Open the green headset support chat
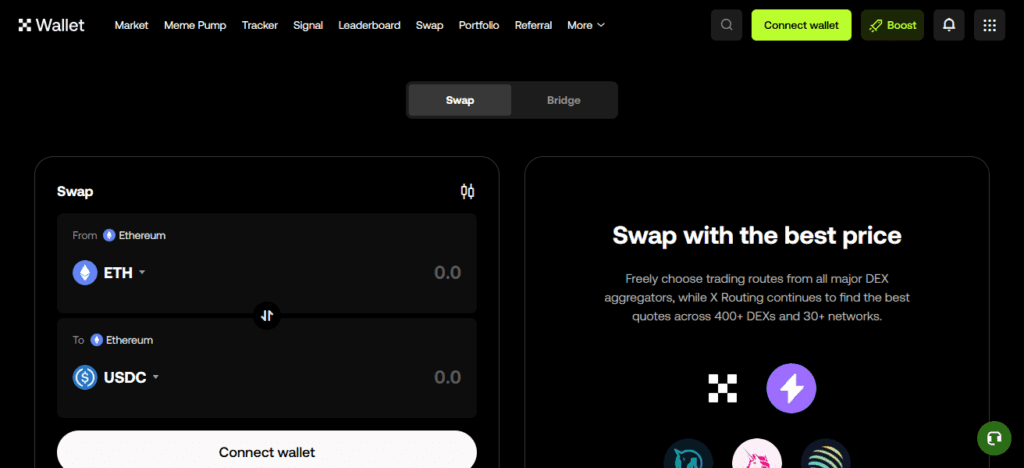Image resolution: width=1024 pixels, height=468 pixels. [994, 438]
